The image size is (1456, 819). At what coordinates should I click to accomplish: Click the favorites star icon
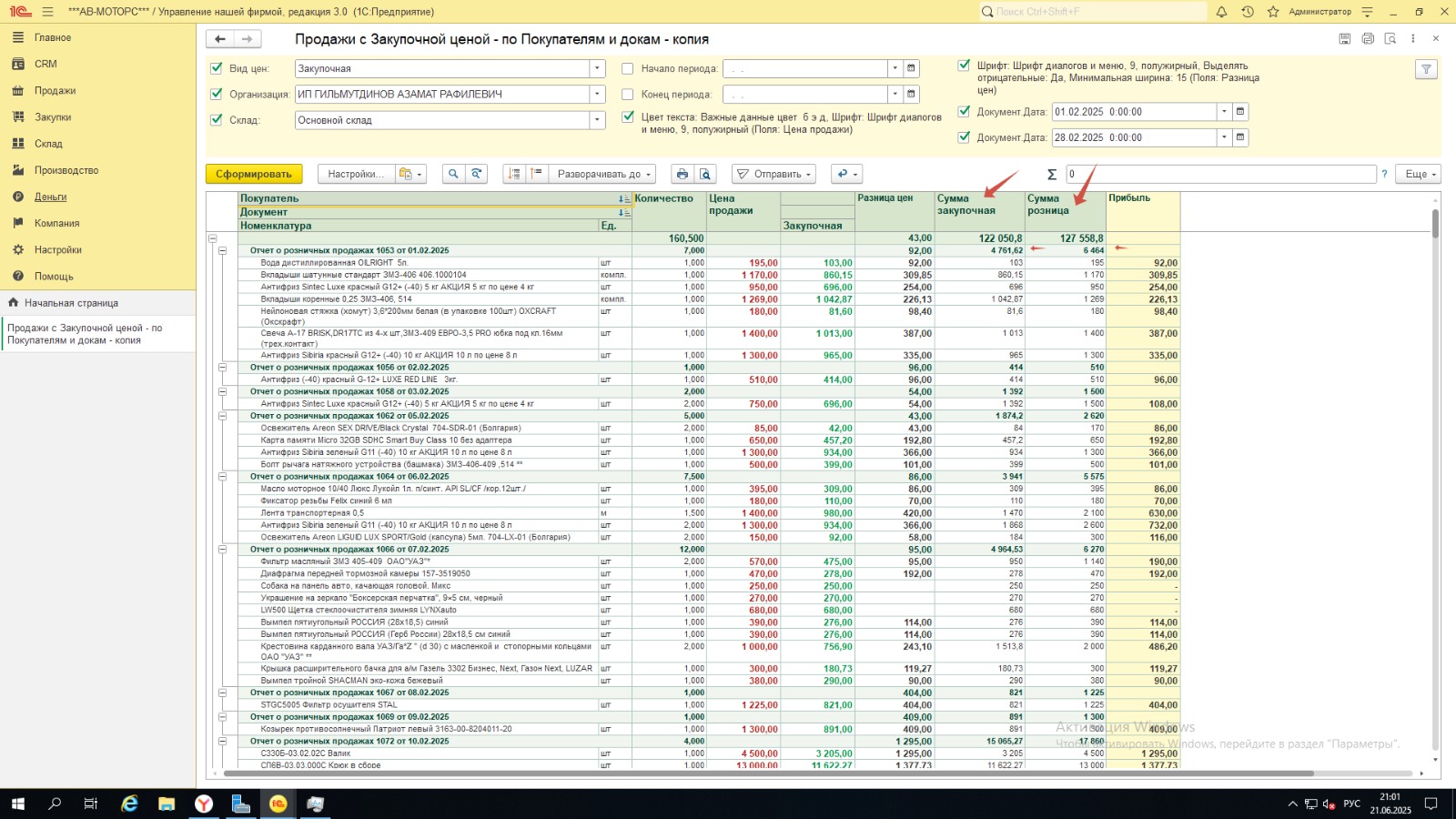1273,12
